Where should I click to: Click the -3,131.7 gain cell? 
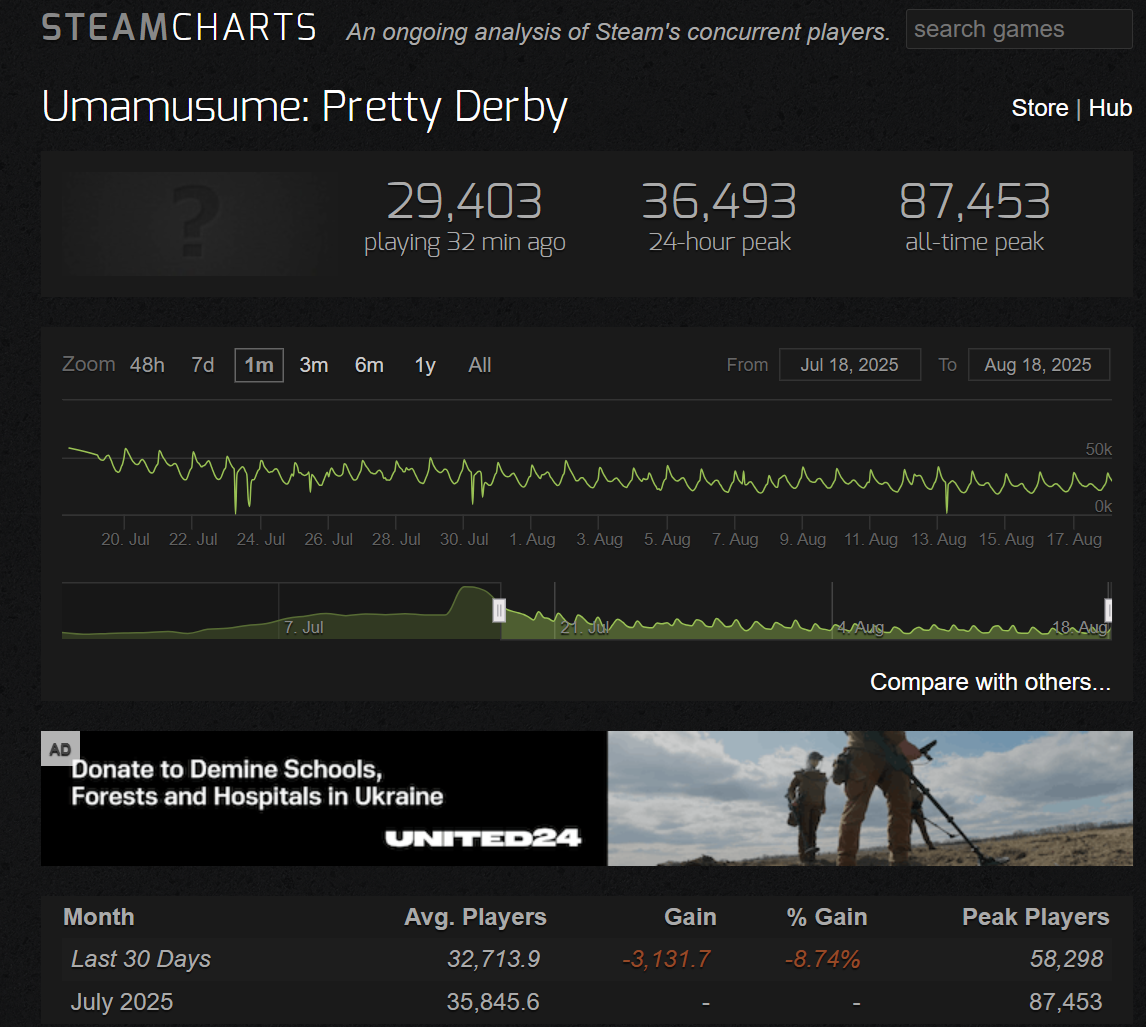click(666, 959)
